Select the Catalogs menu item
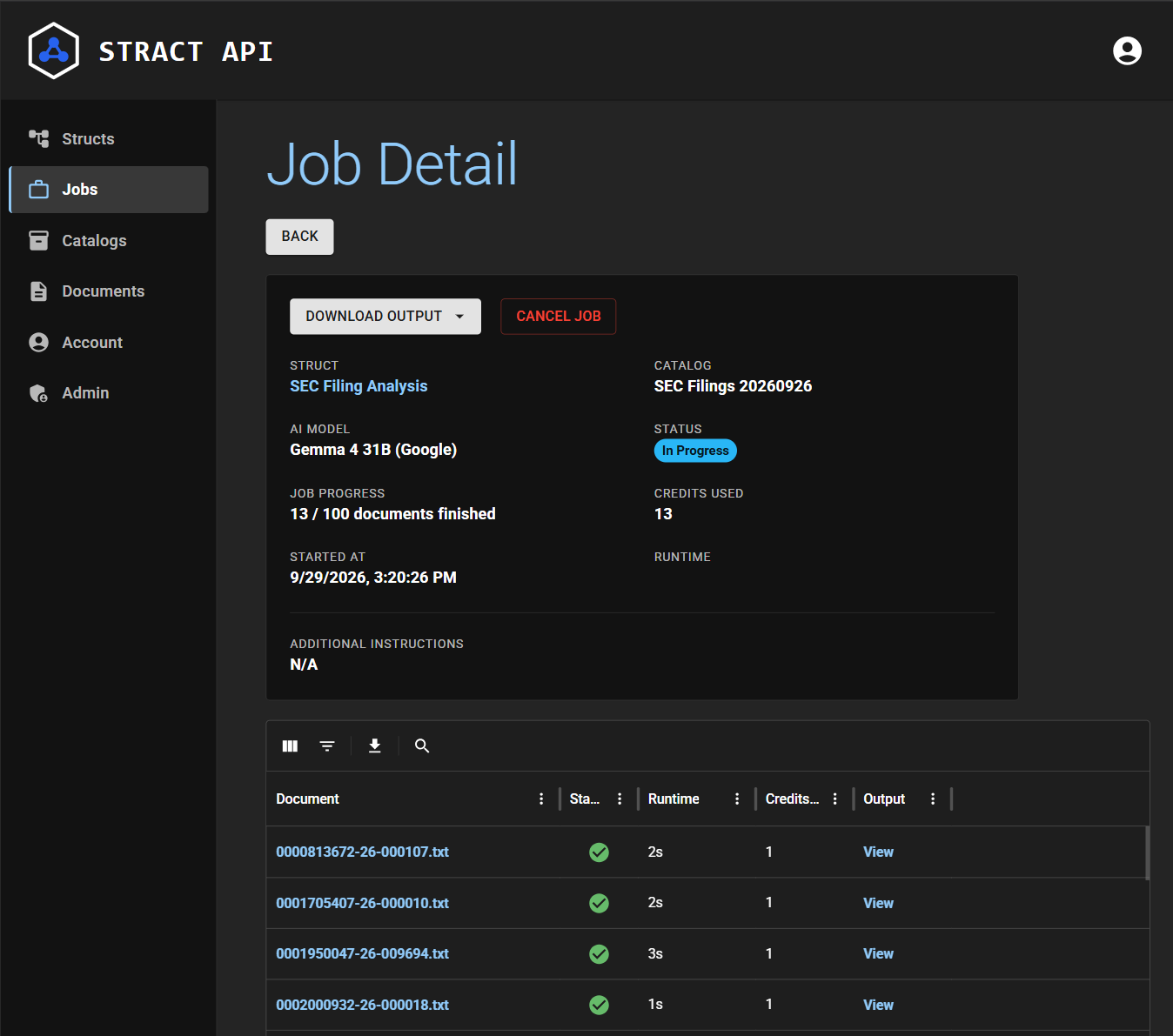1173x1036 pixels. (109, 241)
